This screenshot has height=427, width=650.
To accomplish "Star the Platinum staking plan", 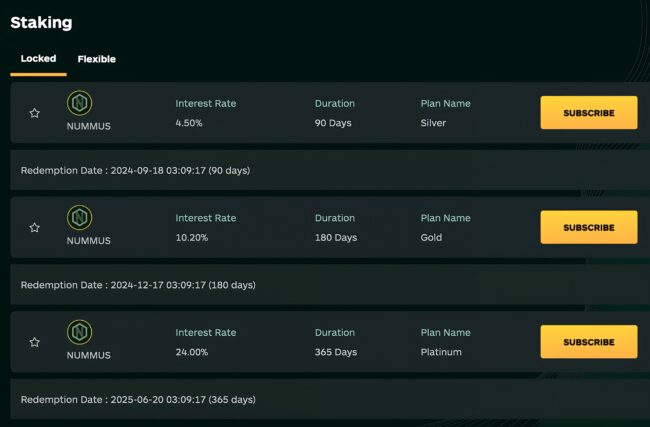I will click(x=34, y=342).
